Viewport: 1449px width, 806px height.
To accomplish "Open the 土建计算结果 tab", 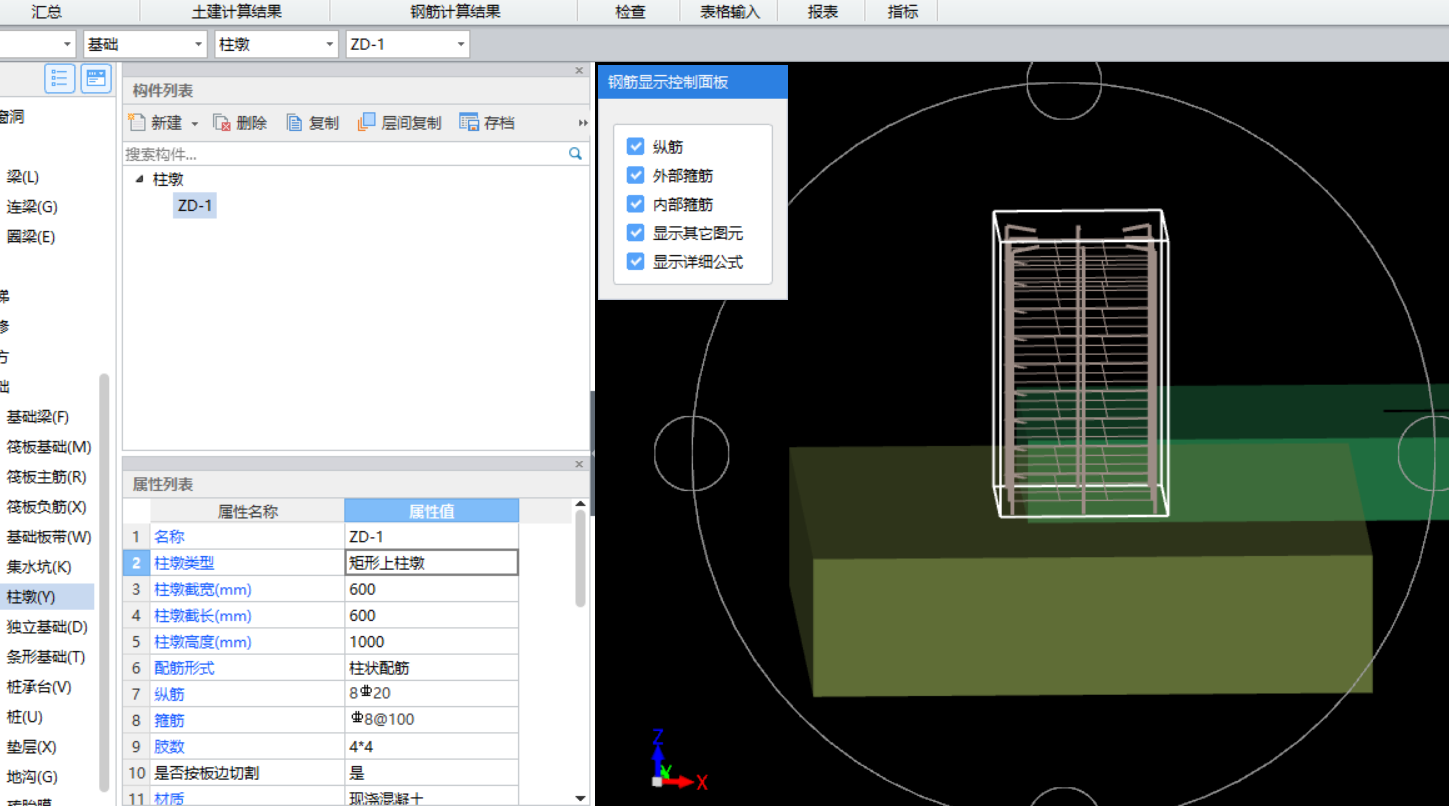I will (x=236, y=12).
